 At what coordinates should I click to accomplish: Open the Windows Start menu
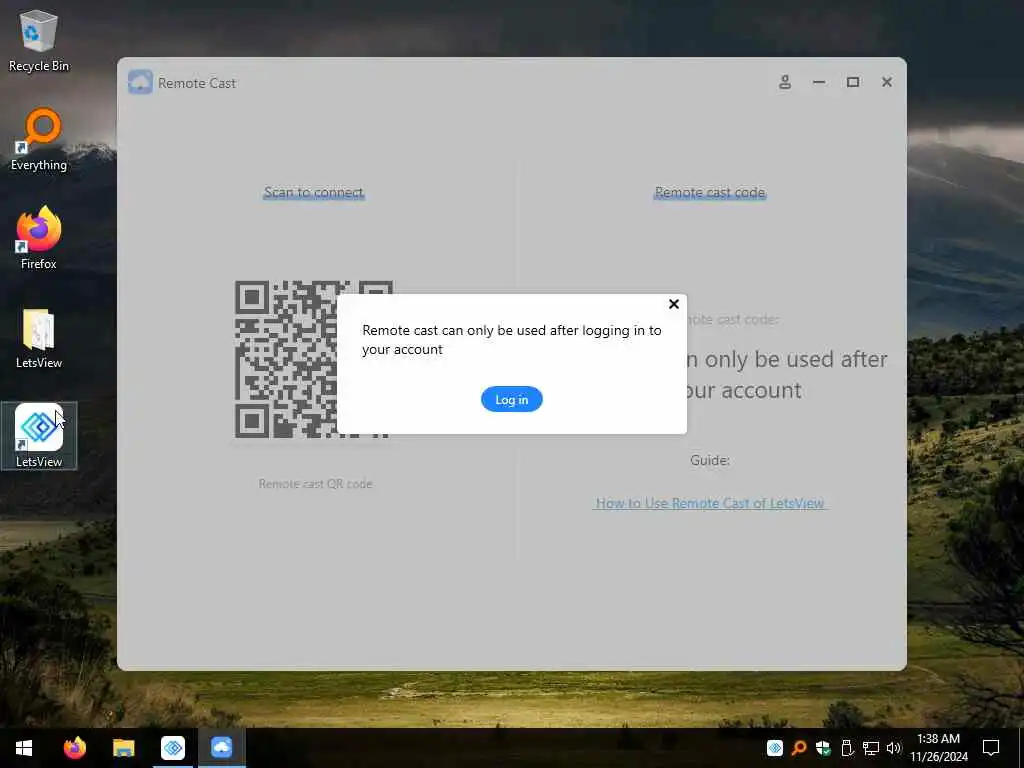click(x=24, y=748)
